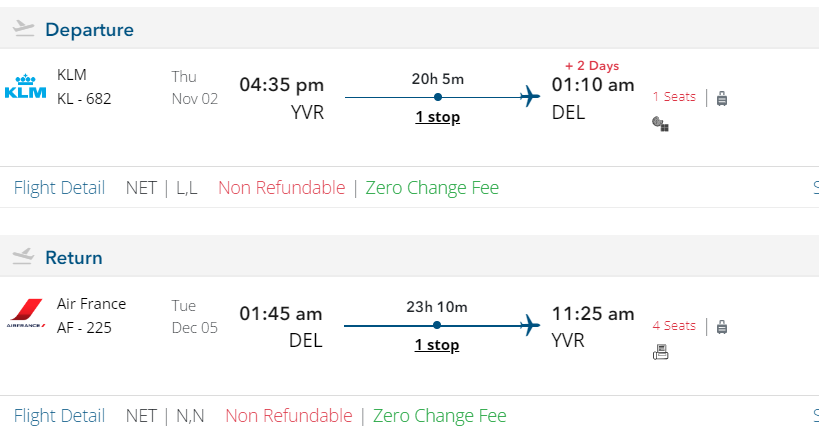This screenshot has width=819, height=427.
Task: Open Flight Detail for the KLM departure
Action: 59,188
